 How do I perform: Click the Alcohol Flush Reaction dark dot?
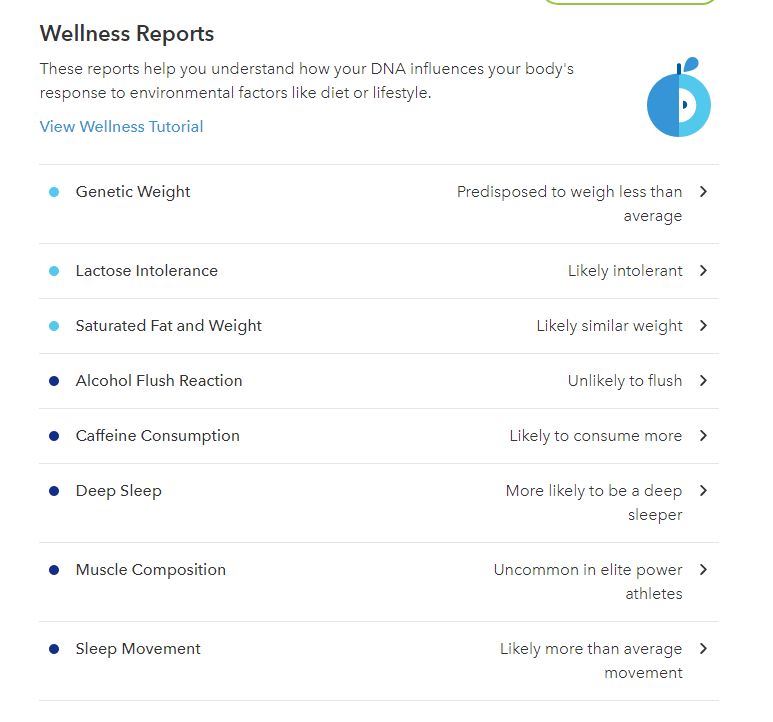point(54,381)
